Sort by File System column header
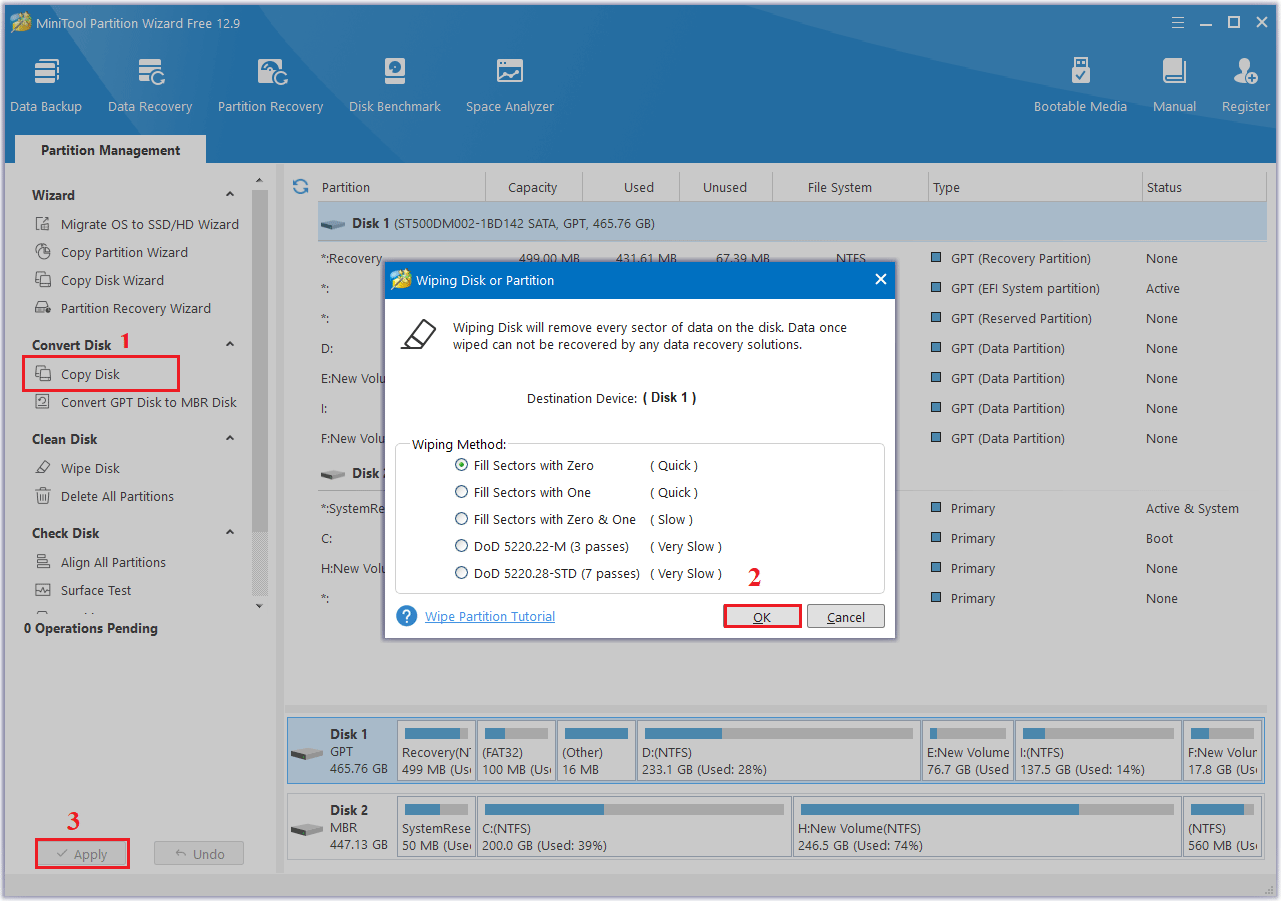1282x901 pixels. pos(840,187)
